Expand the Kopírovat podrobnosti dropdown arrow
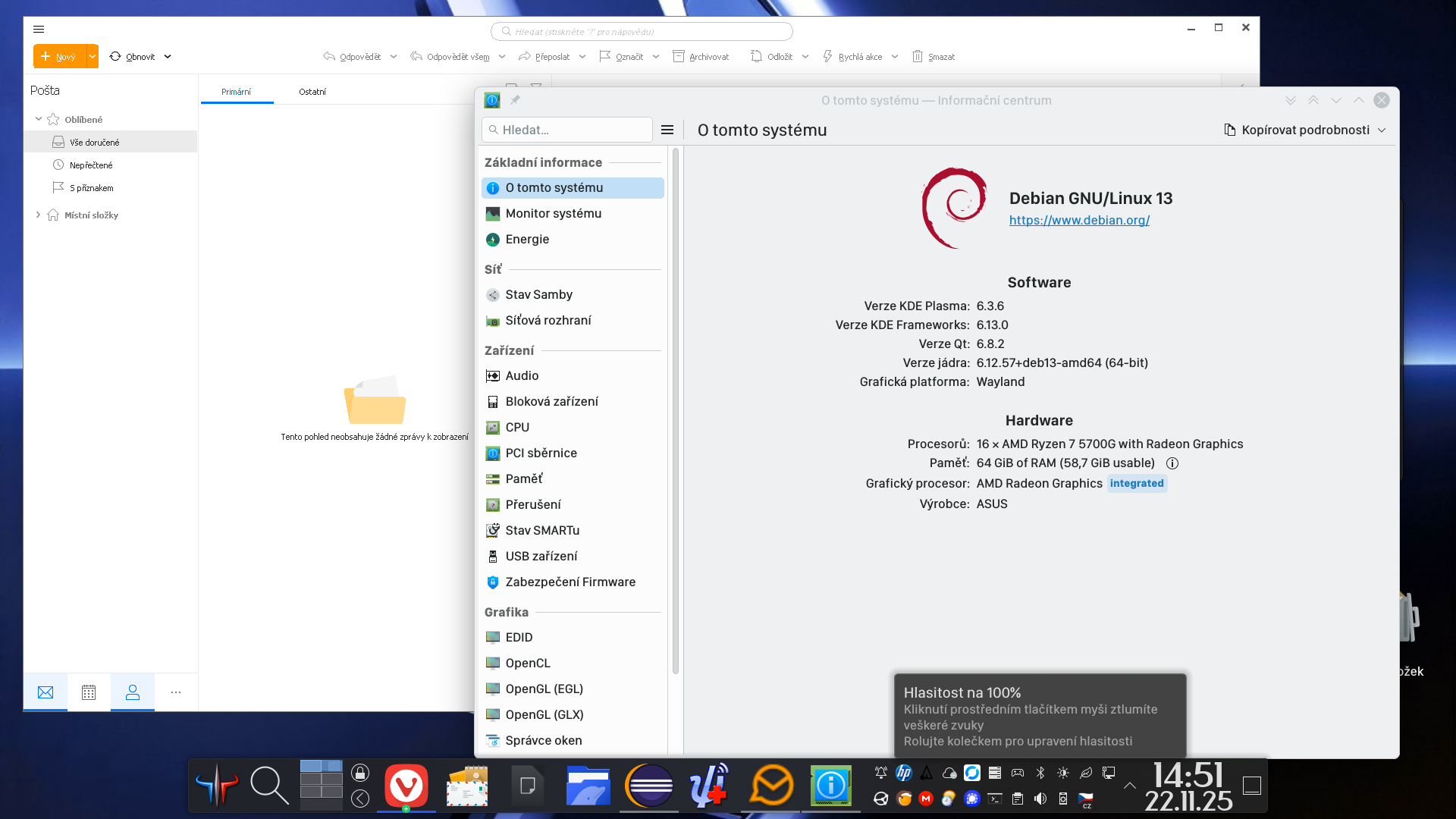 coord(1382,130)
